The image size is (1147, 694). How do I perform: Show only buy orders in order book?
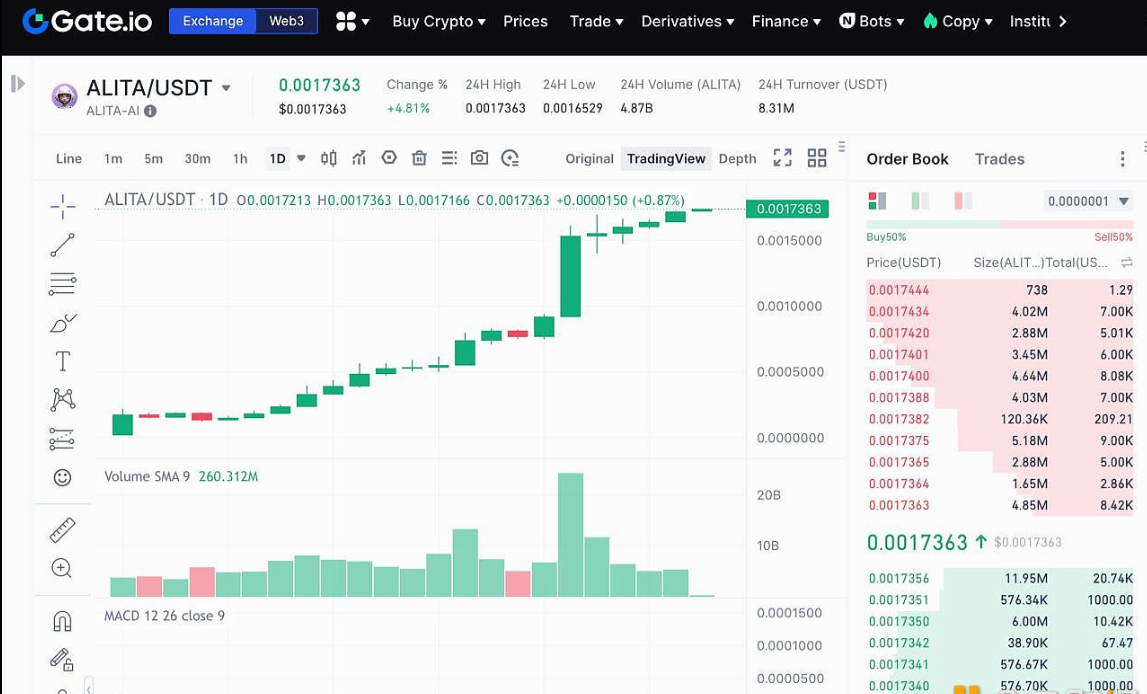[920, 201]
